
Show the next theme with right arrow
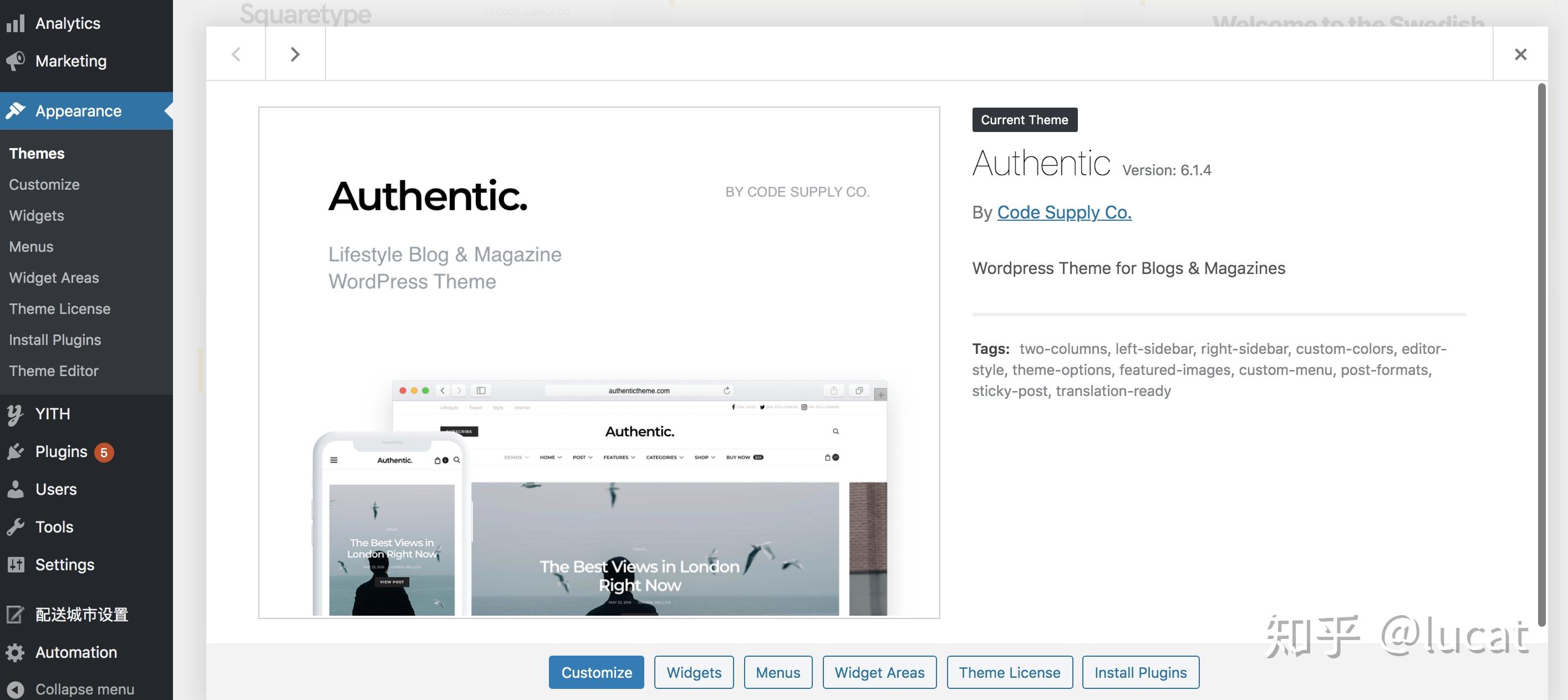(295, 54)
